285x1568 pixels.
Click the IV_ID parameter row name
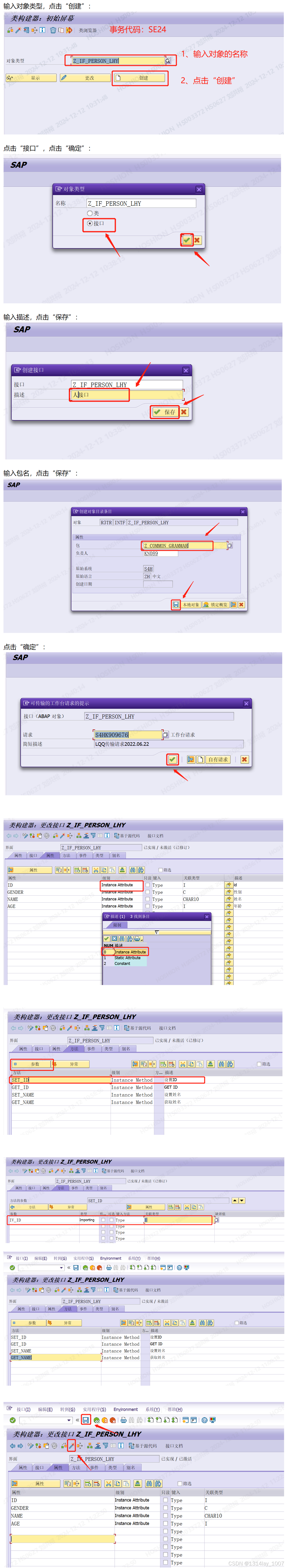click(x=16, y=1220)
